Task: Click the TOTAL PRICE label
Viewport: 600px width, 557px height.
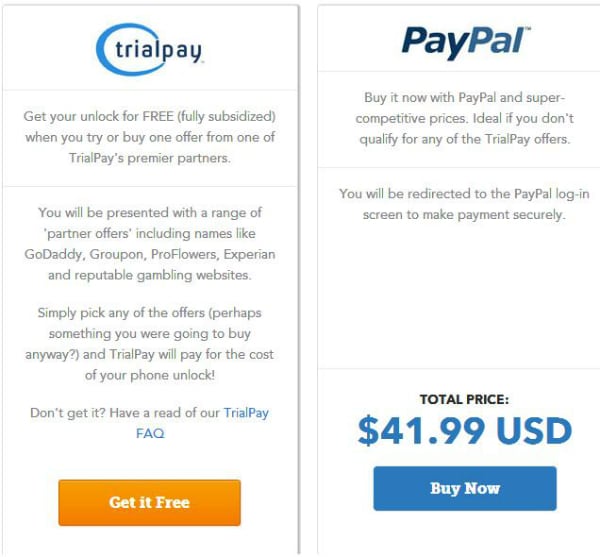Action: click(x=465, y=399)
